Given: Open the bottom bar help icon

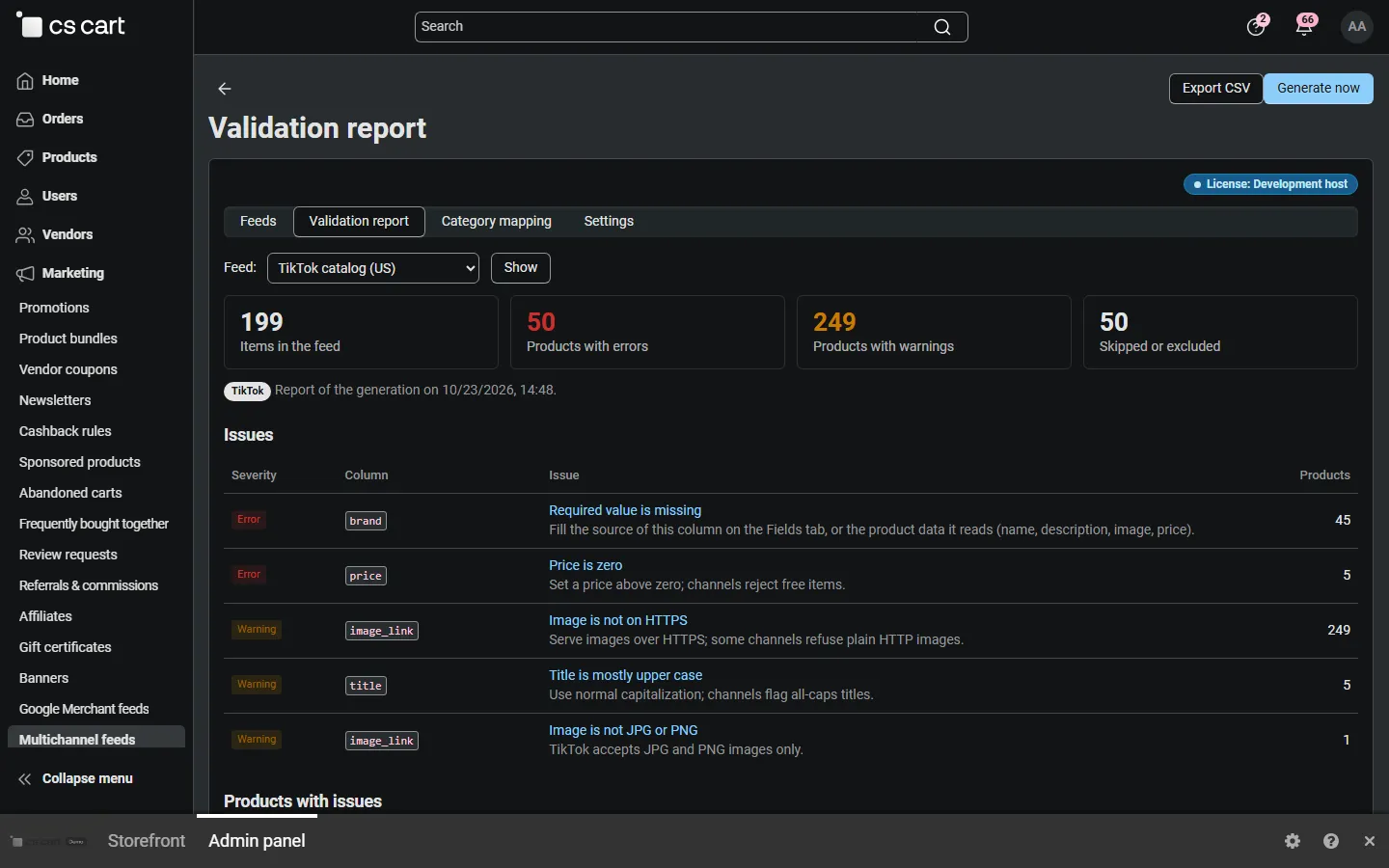Looking at the screenshot, I should 1331,841.
